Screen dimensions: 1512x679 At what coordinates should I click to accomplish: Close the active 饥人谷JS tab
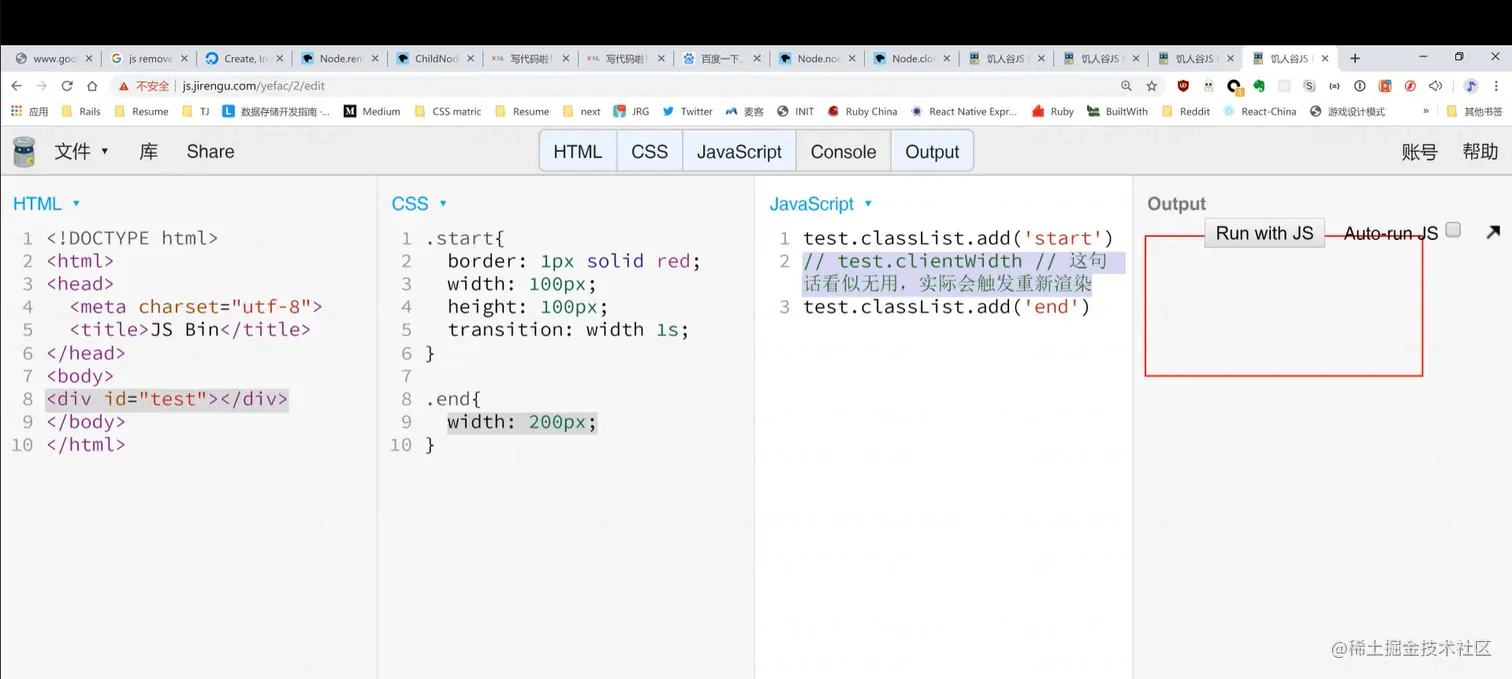click(x=1325, y=59)
